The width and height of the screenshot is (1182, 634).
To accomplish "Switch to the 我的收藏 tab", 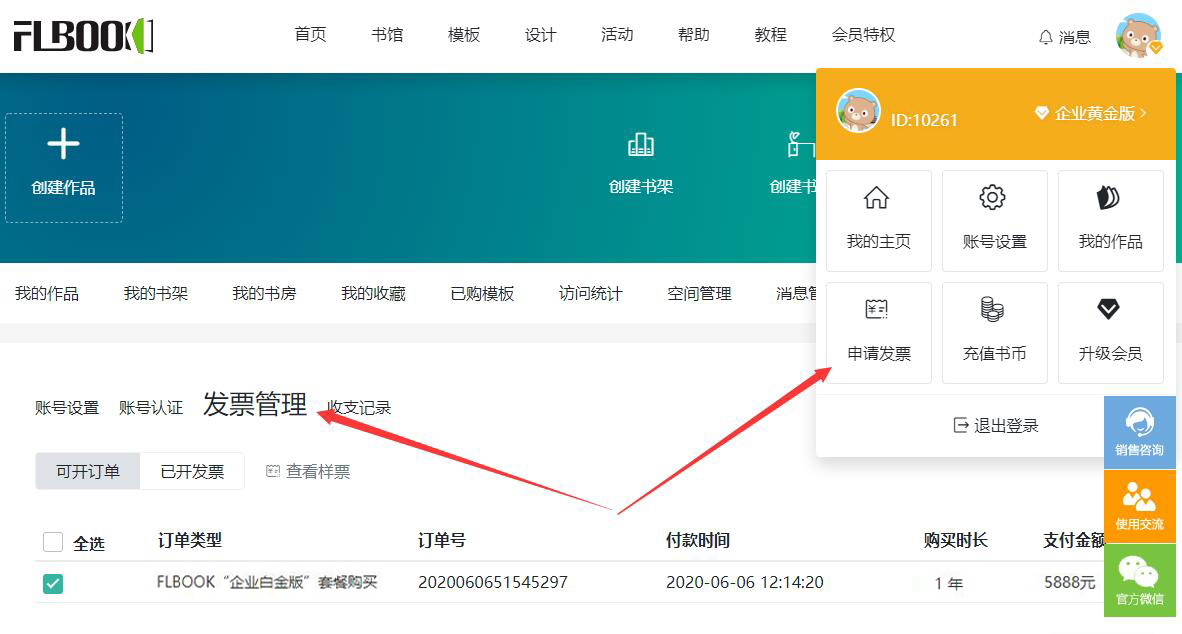I will (x=373, y=293).
